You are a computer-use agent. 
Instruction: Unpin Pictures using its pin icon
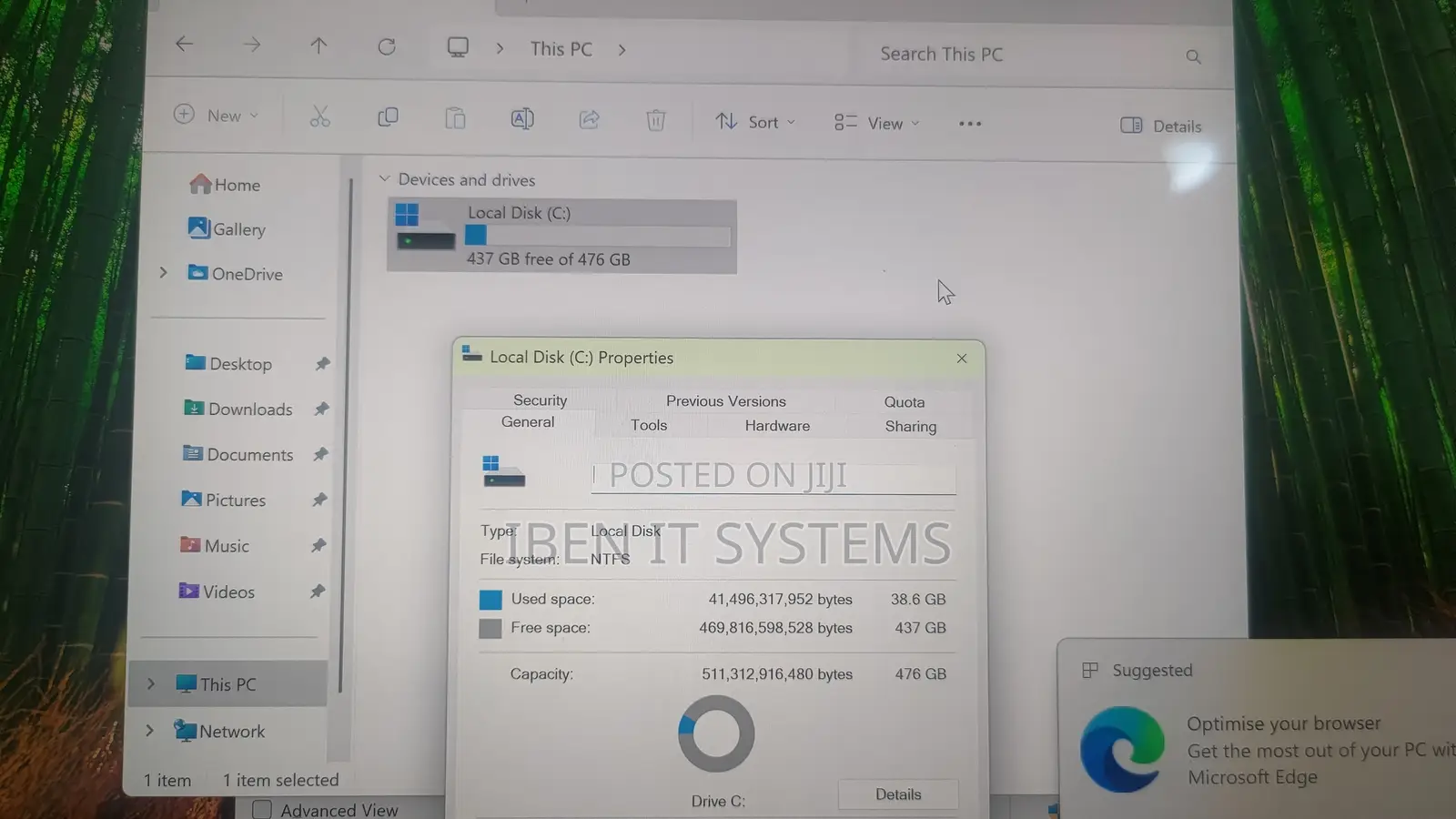319,500
